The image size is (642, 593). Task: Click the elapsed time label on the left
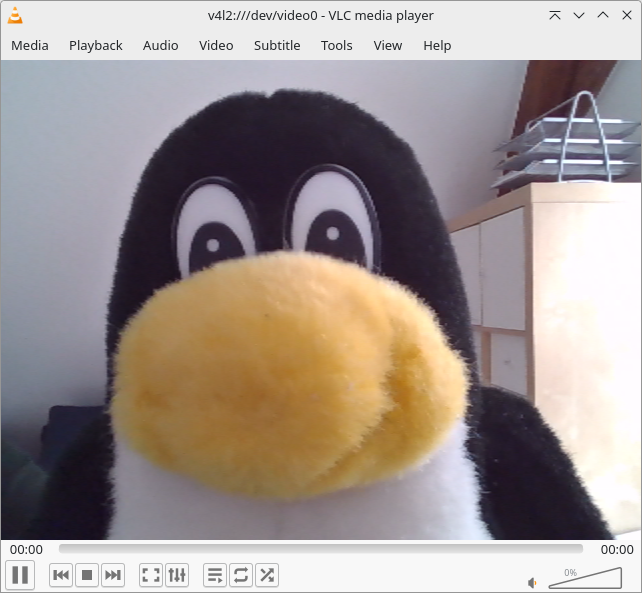click(26, 549)
